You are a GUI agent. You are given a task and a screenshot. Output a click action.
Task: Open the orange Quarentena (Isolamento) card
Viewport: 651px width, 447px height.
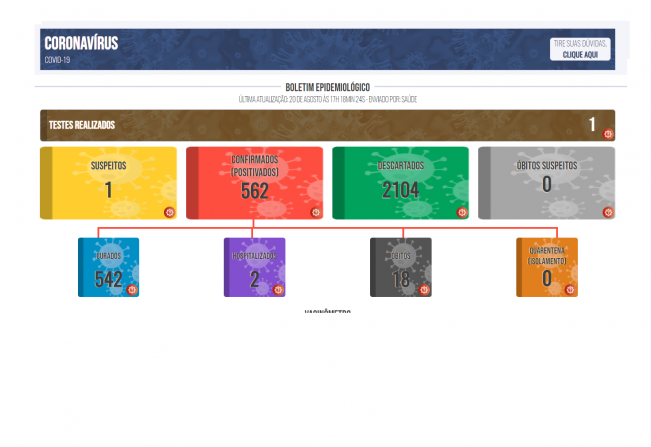click(546, 267)
